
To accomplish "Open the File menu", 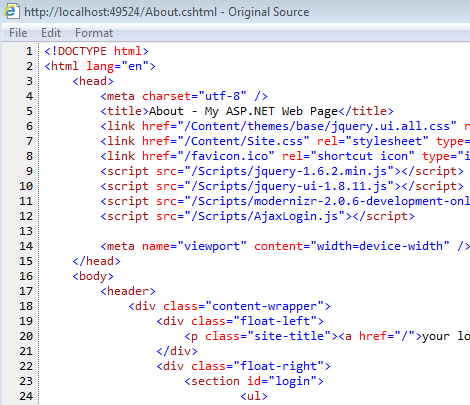I will [18, 33].
